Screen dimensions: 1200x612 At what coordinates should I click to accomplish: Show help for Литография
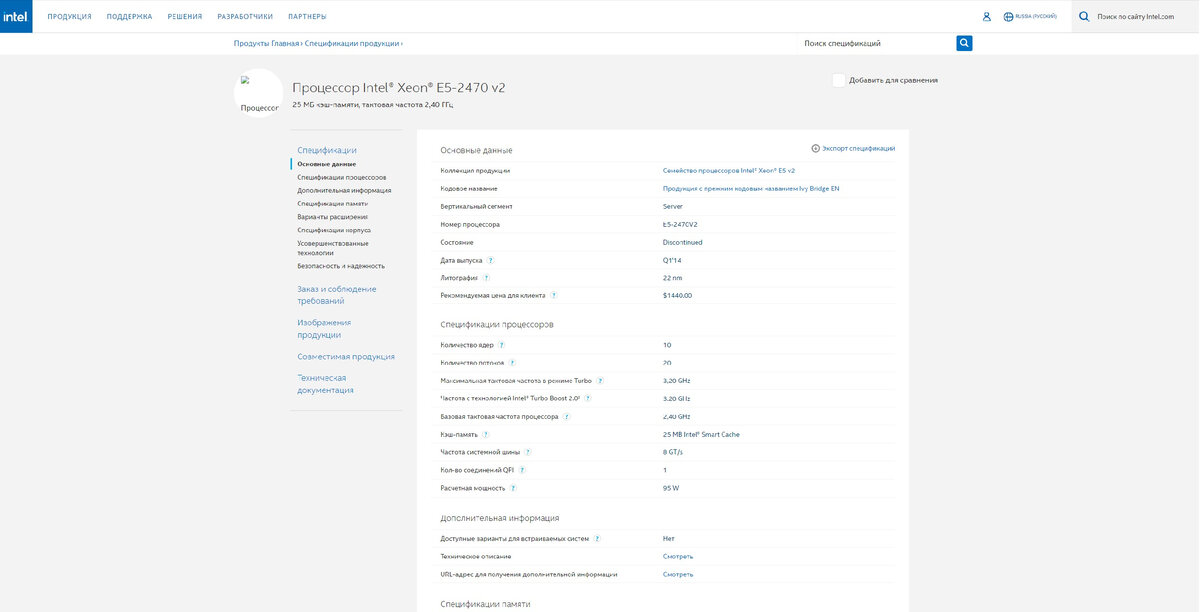coord(486,278)
